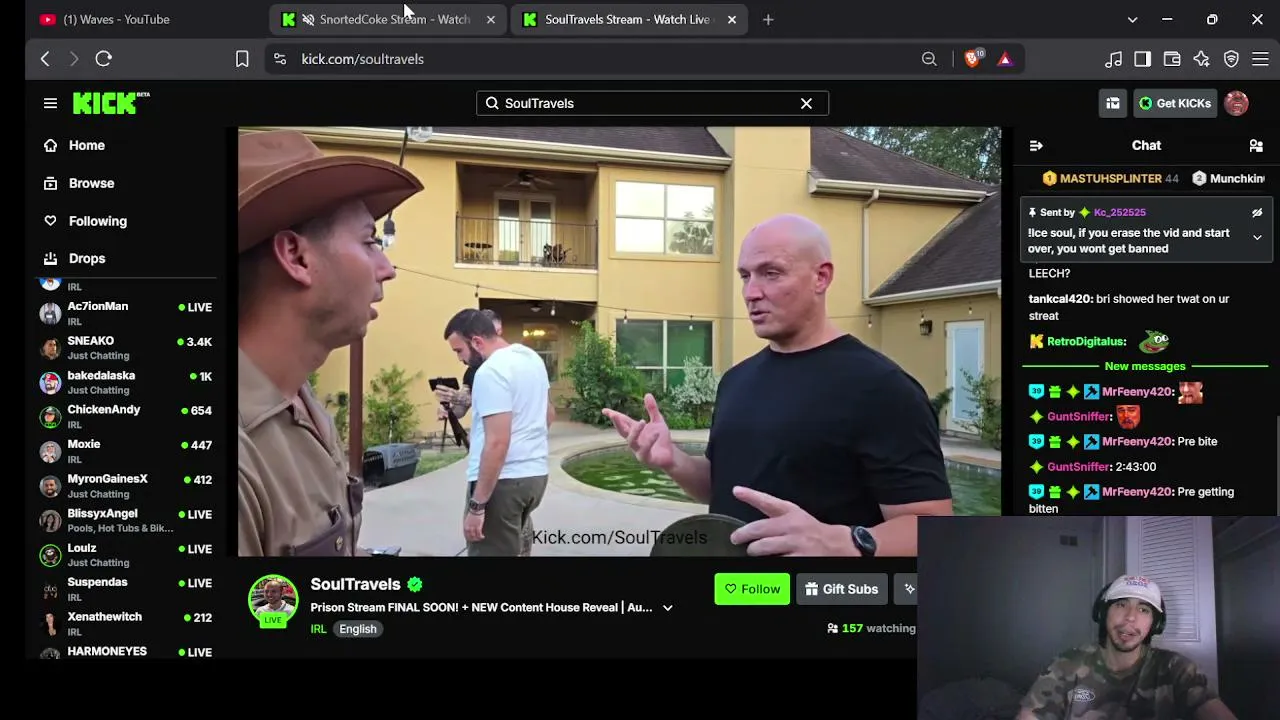Image resolution: width=1280 pixels, height=720 pixels.
Task: Open the browser main menu icon
Action: [x=1261, y=59]
